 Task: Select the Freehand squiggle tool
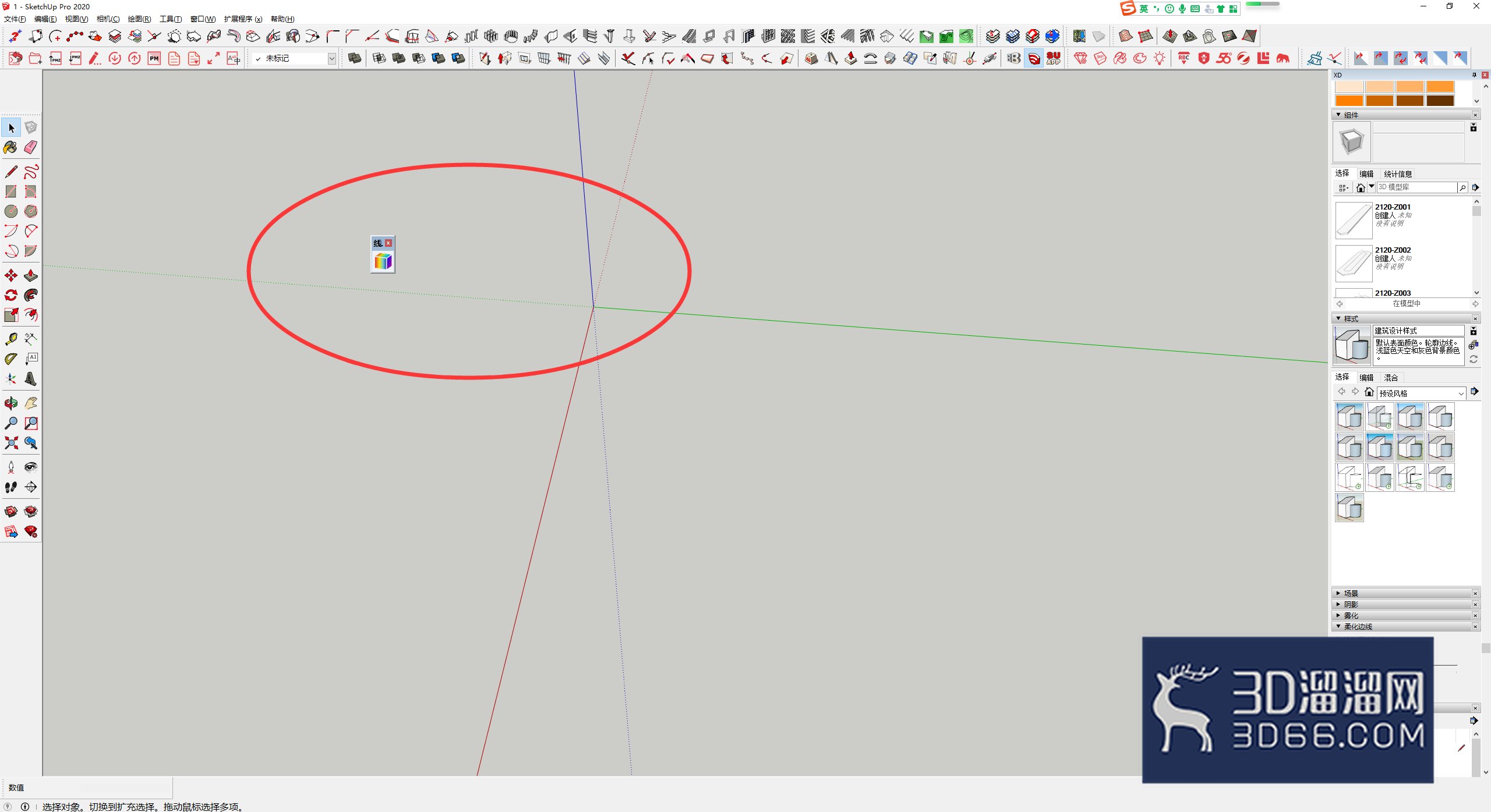31,172
